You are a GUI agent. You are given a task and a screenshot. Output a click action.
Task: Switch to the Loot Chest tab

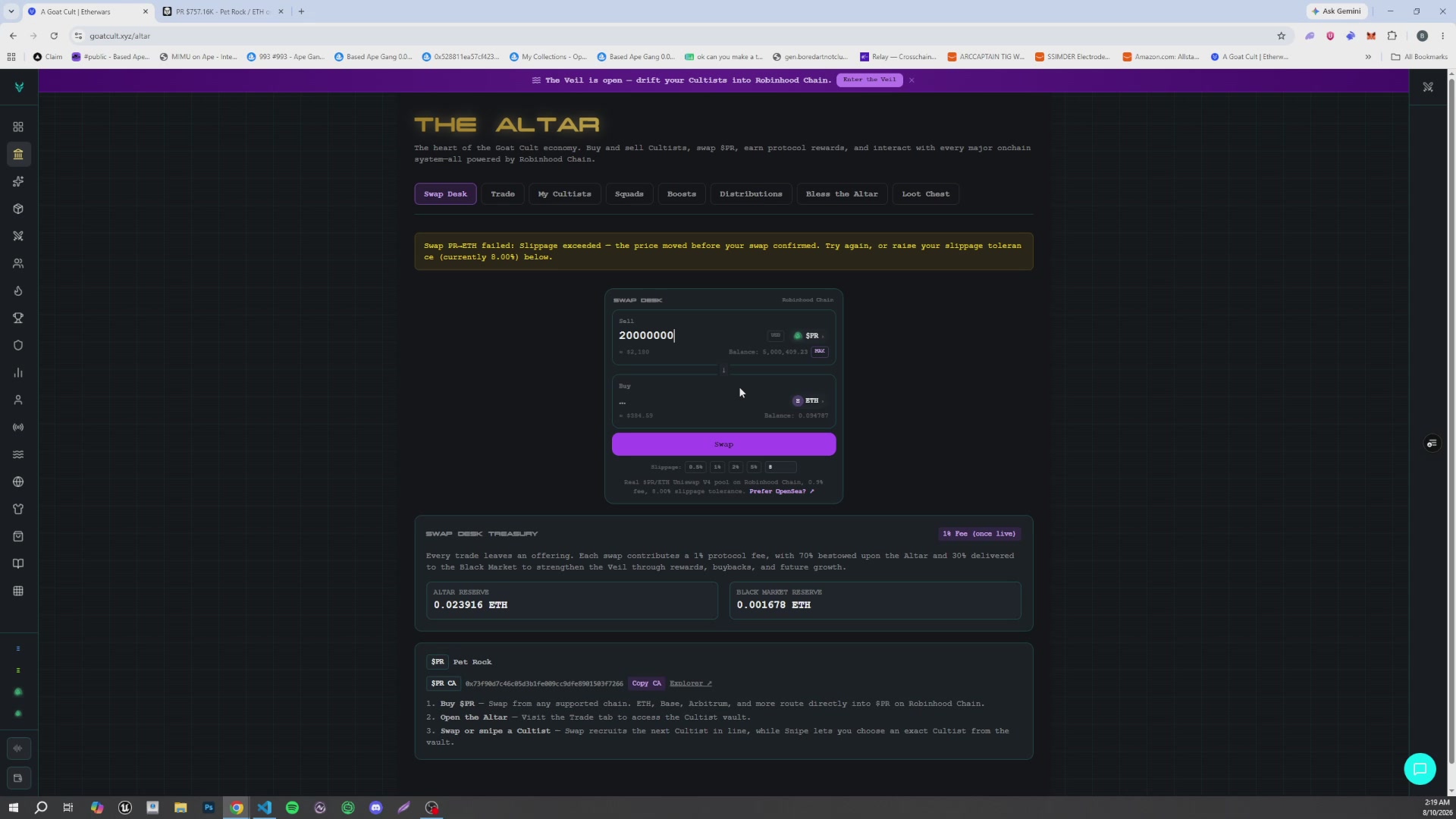point(926,194)
